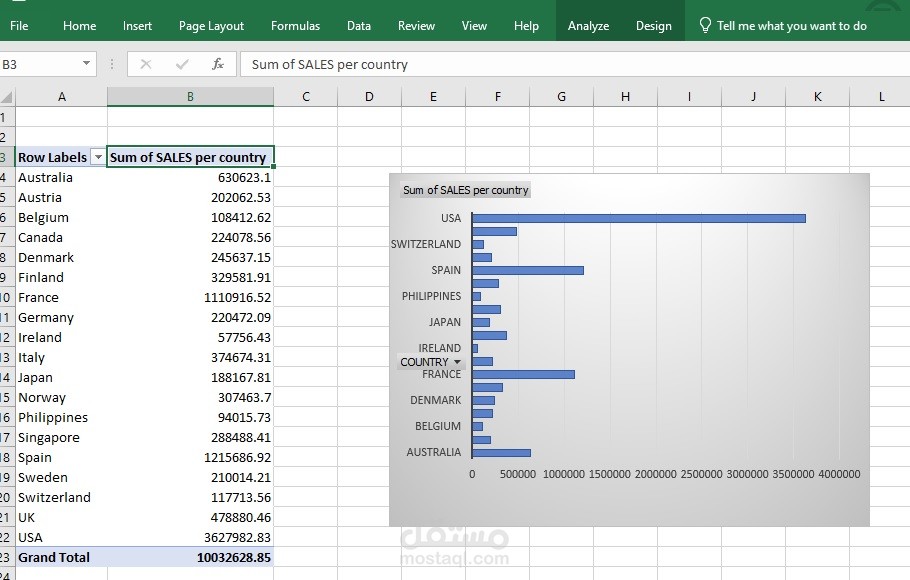Select the Ireland row label cell
Viewport: 910px width, 580px height.
(x=61, y=337)
